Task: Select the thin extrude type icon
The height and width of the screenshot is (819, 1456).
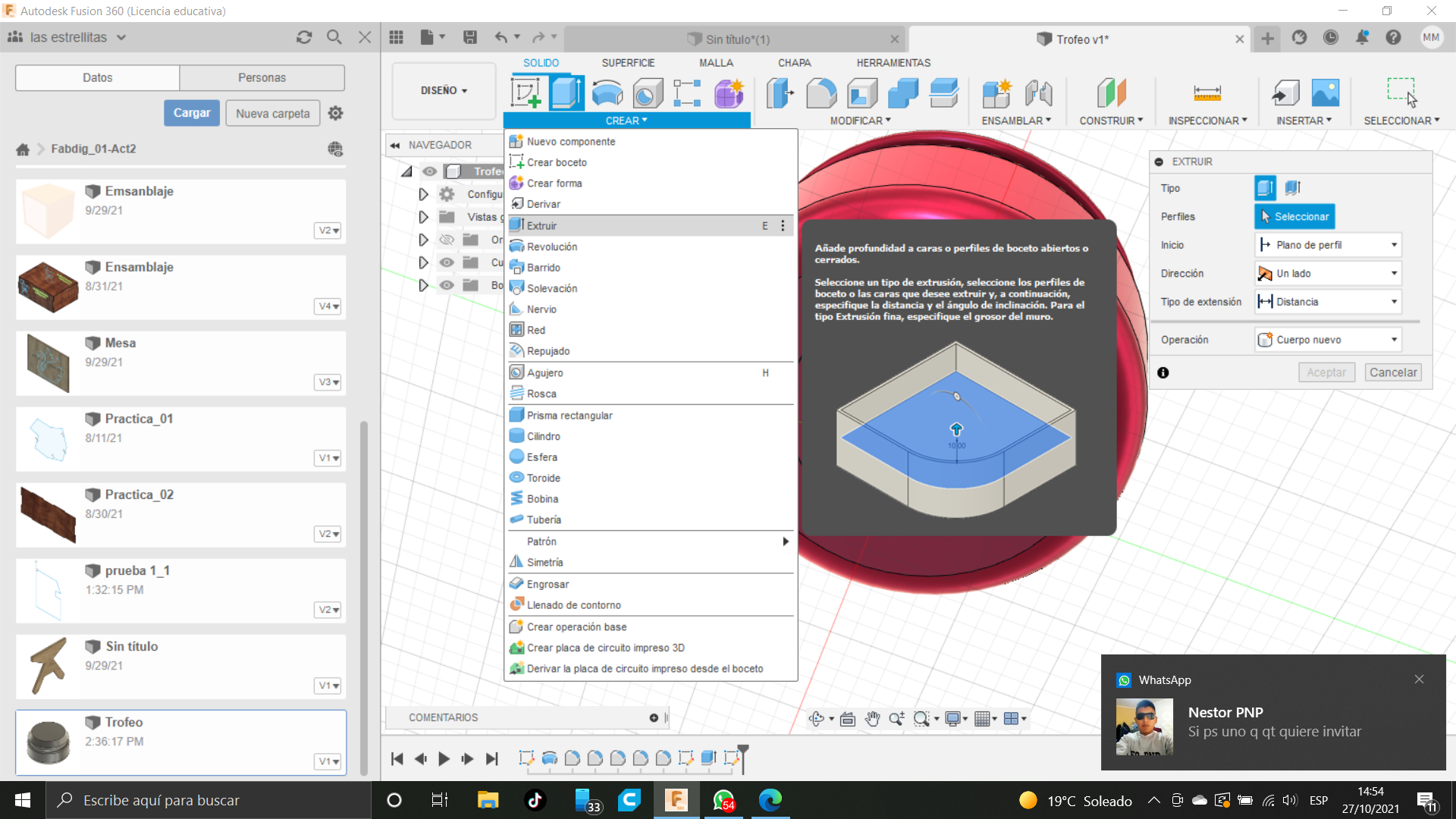Action: click(1293, 187)
